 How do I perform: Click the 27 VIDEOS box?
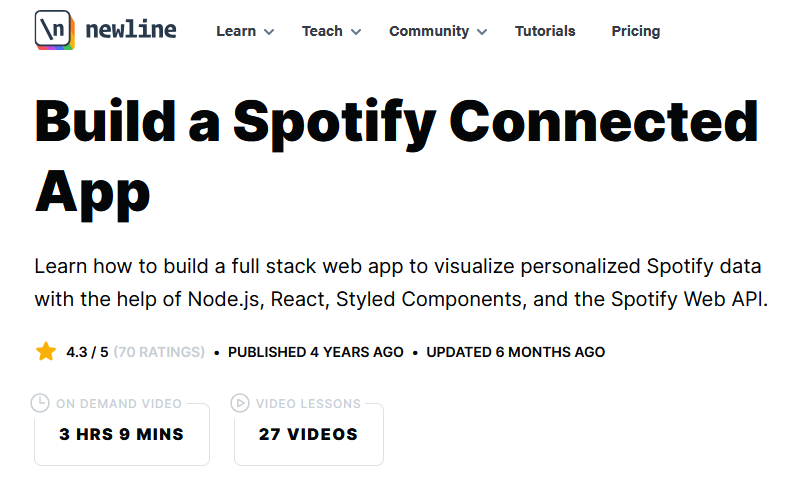pyautogui.click(x=309, y=434)
